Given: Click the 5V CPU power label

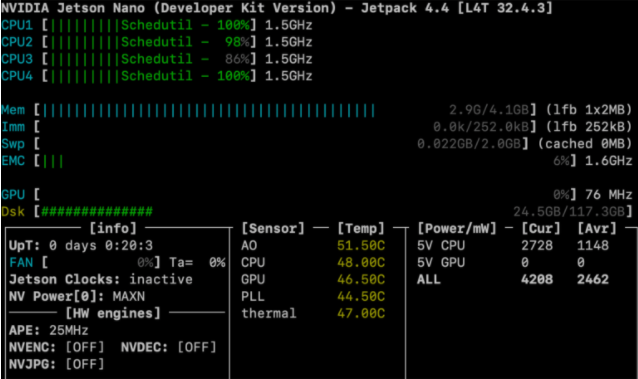Looking at the screenshot, I should 441,245.
